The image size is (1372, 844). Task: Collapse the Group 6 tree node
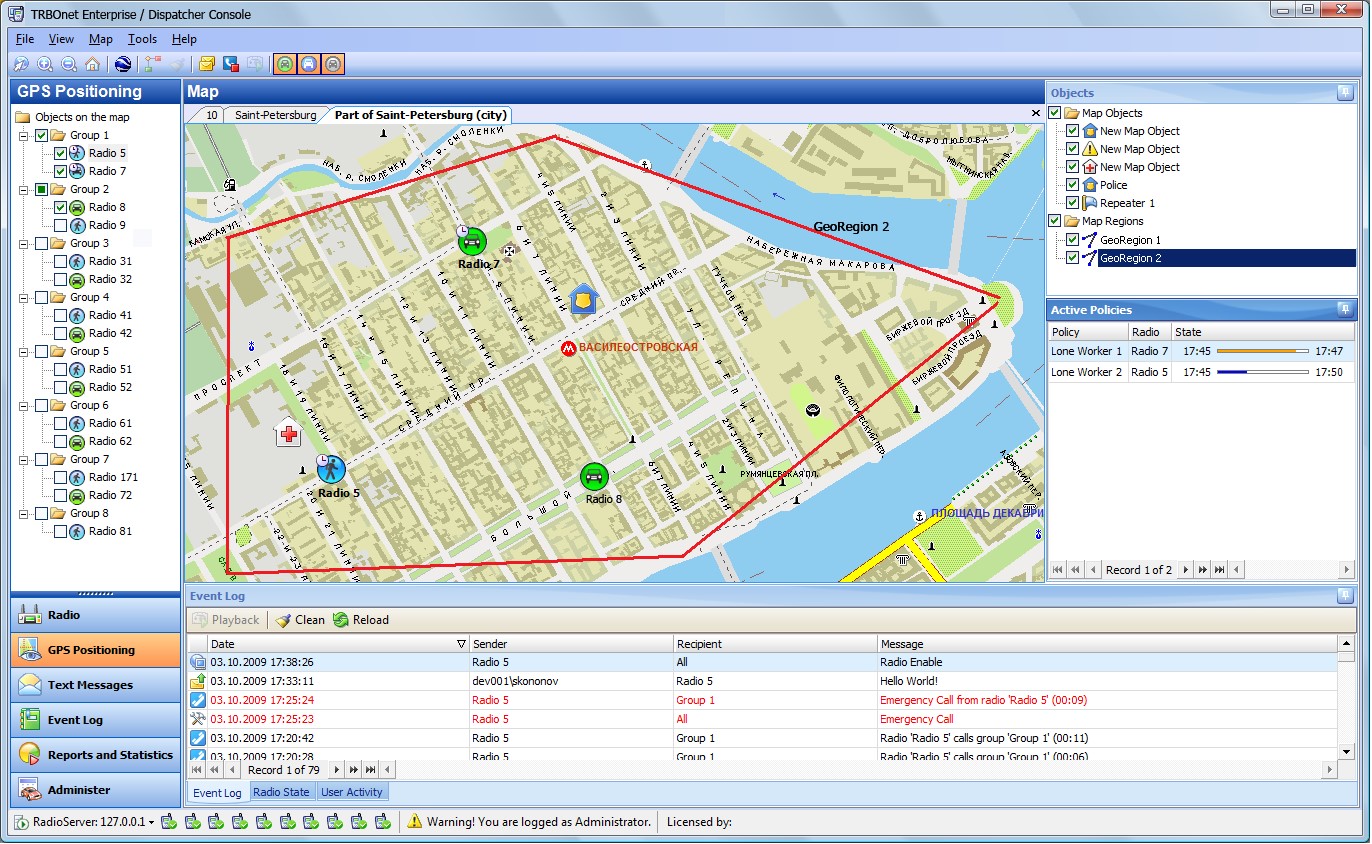24,406
